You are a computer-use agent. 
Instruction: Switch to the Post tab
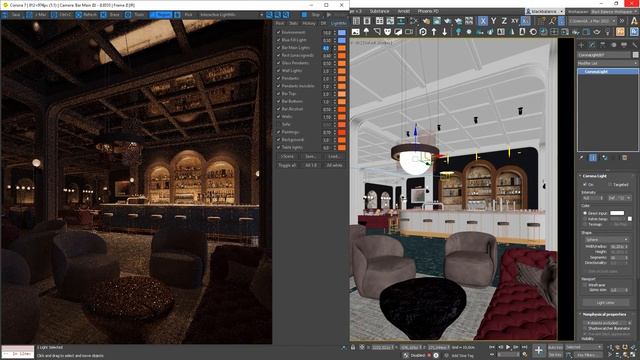coord(280,23)
